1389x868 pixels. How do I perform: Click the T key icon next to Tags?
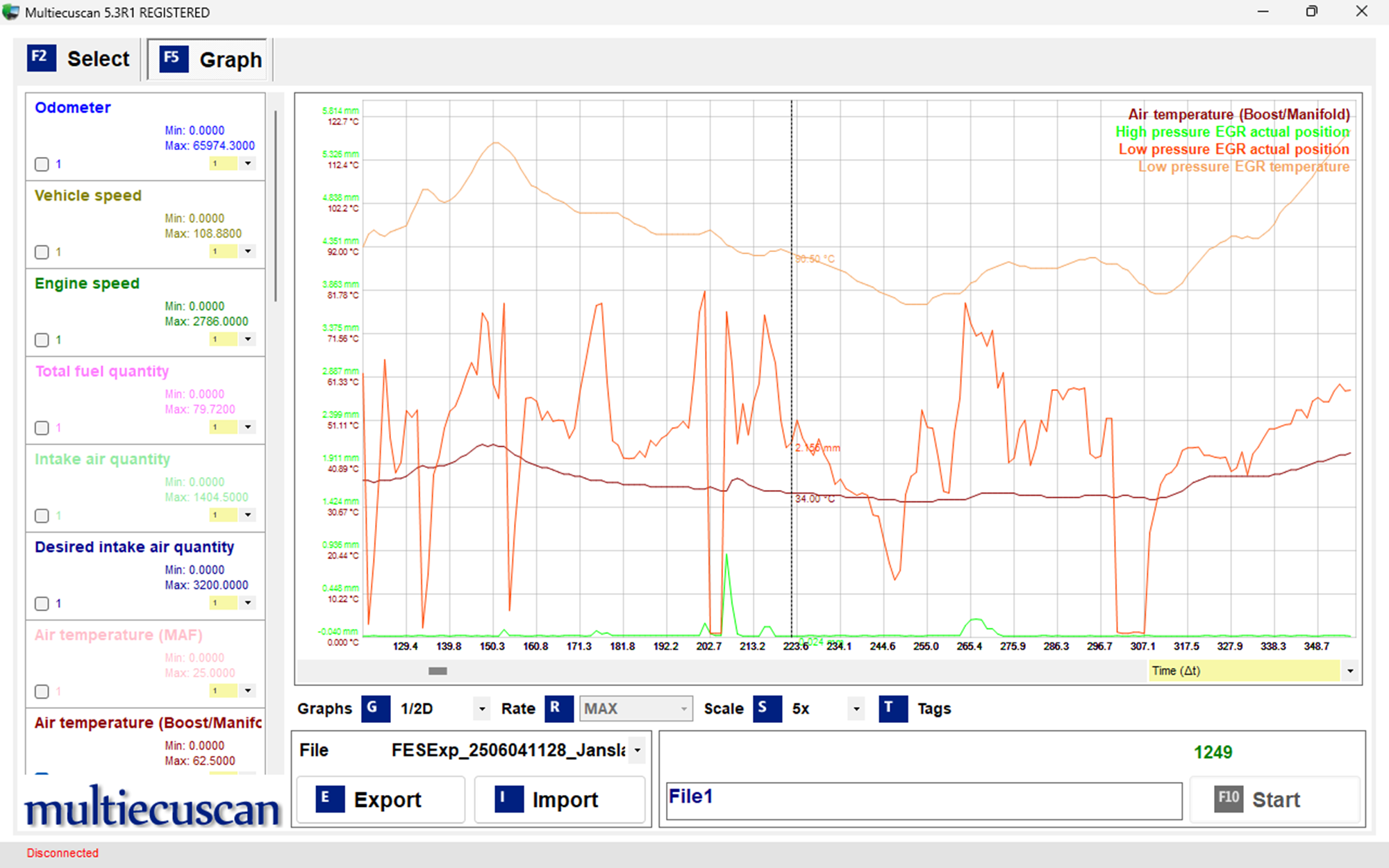tap(892, 708)
